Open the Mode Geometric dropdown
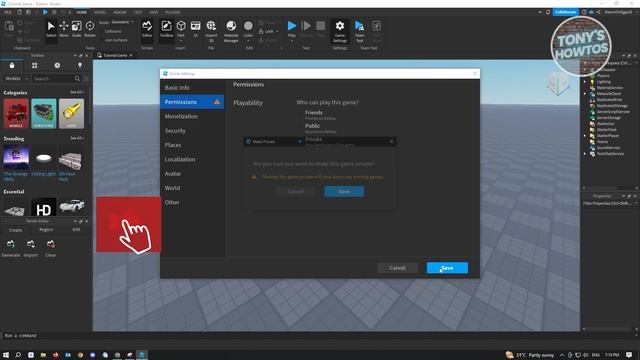 pos(122,22)
